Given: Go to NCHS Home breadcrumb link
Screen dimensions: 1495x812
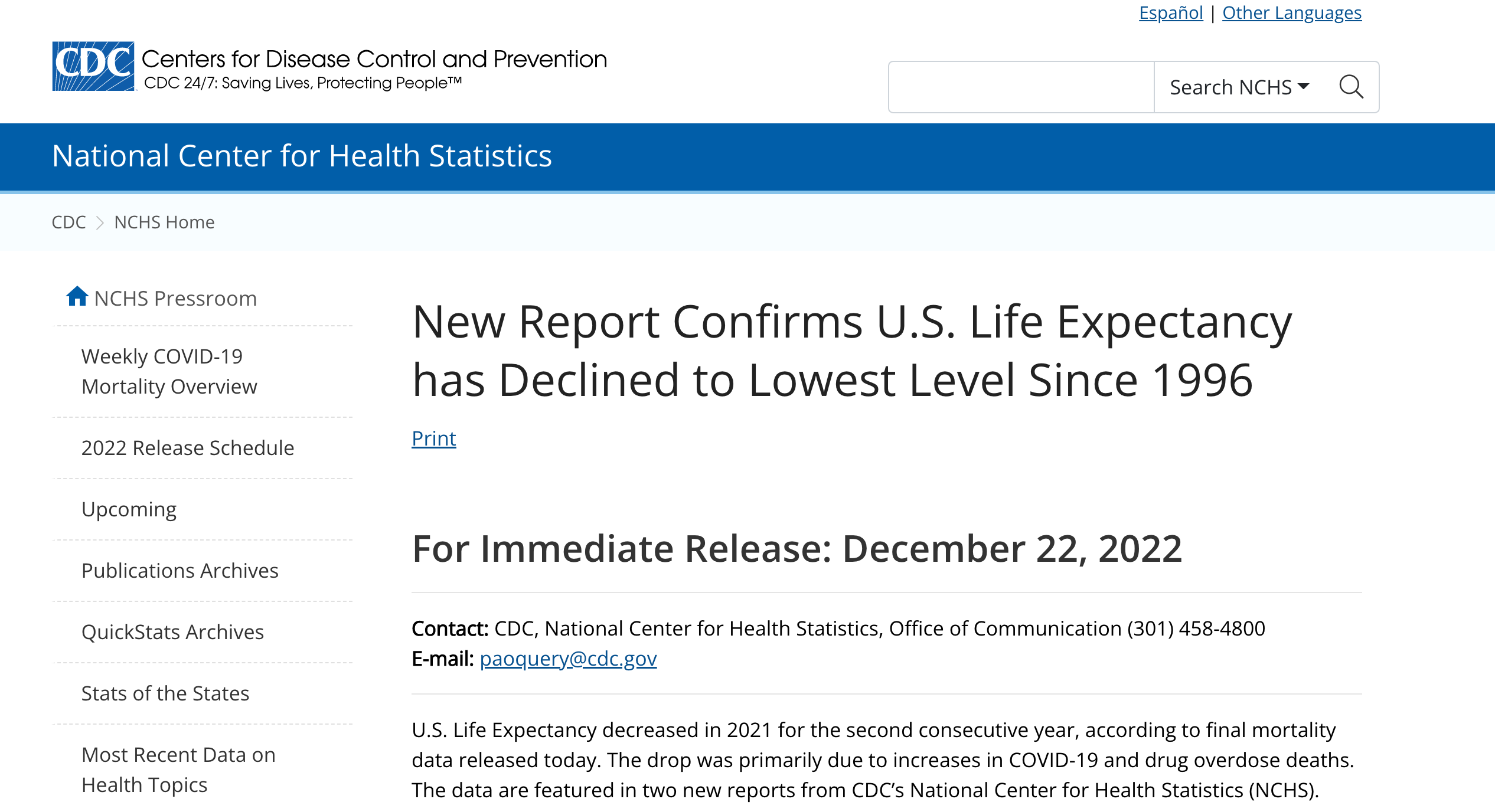Looking at the screenshot, I should pyautogui.click(x=164, y=222).
